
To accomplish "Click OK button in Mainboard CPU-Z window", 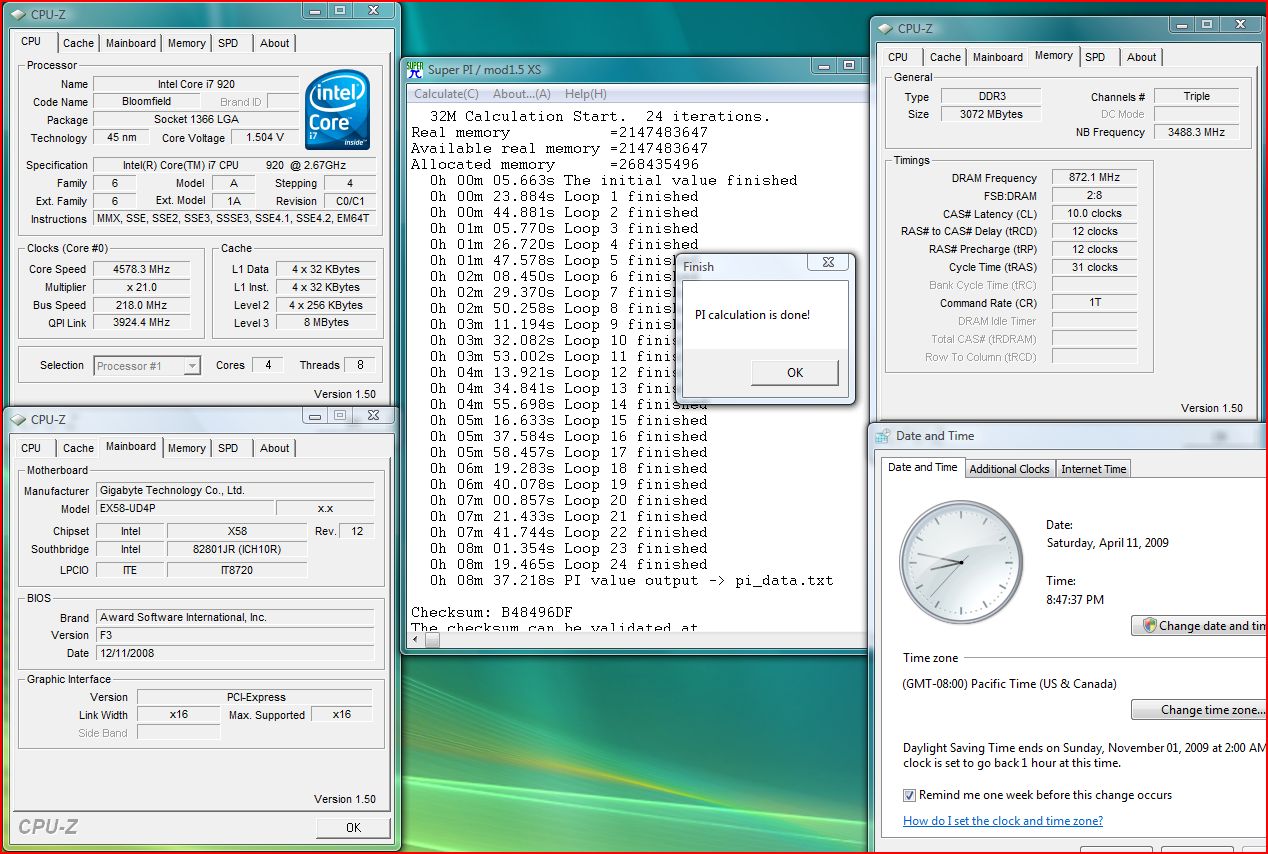I will pyautogui.click(x=353, y=827).
